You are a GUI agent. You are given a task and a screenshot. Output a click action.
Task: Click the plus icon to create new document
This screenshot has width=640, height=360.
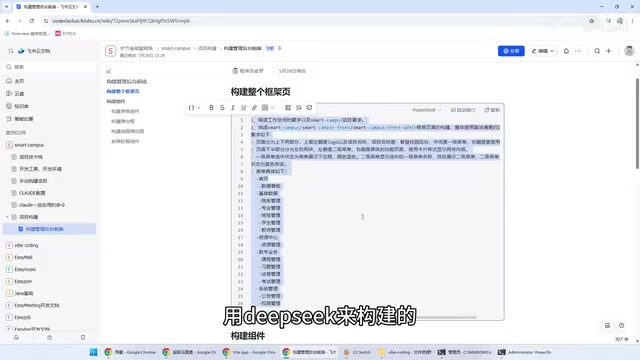click(x=609, y=51)
